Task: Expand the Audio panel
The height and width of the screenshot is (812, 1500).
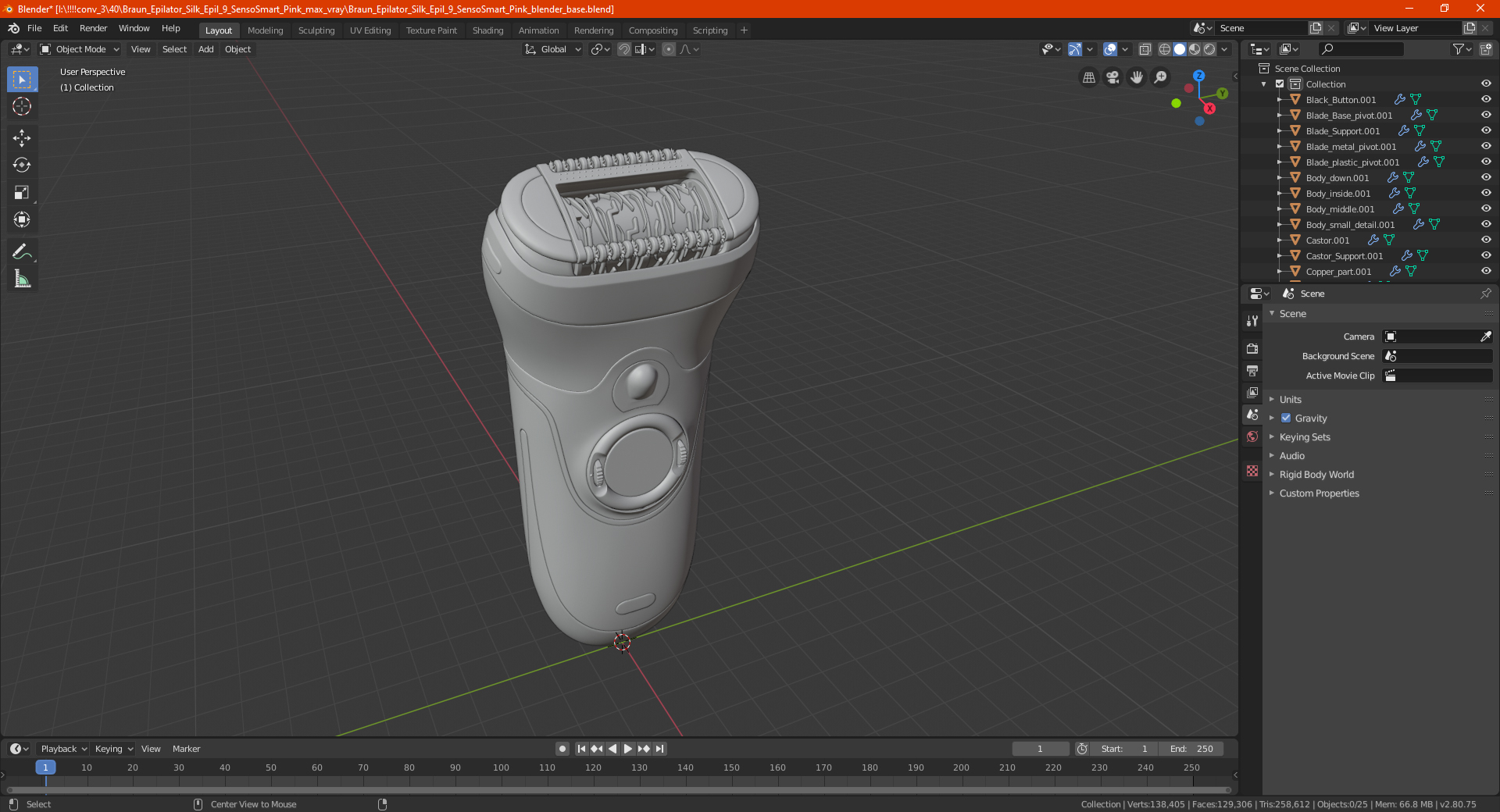Action: tap(1291, 455)
